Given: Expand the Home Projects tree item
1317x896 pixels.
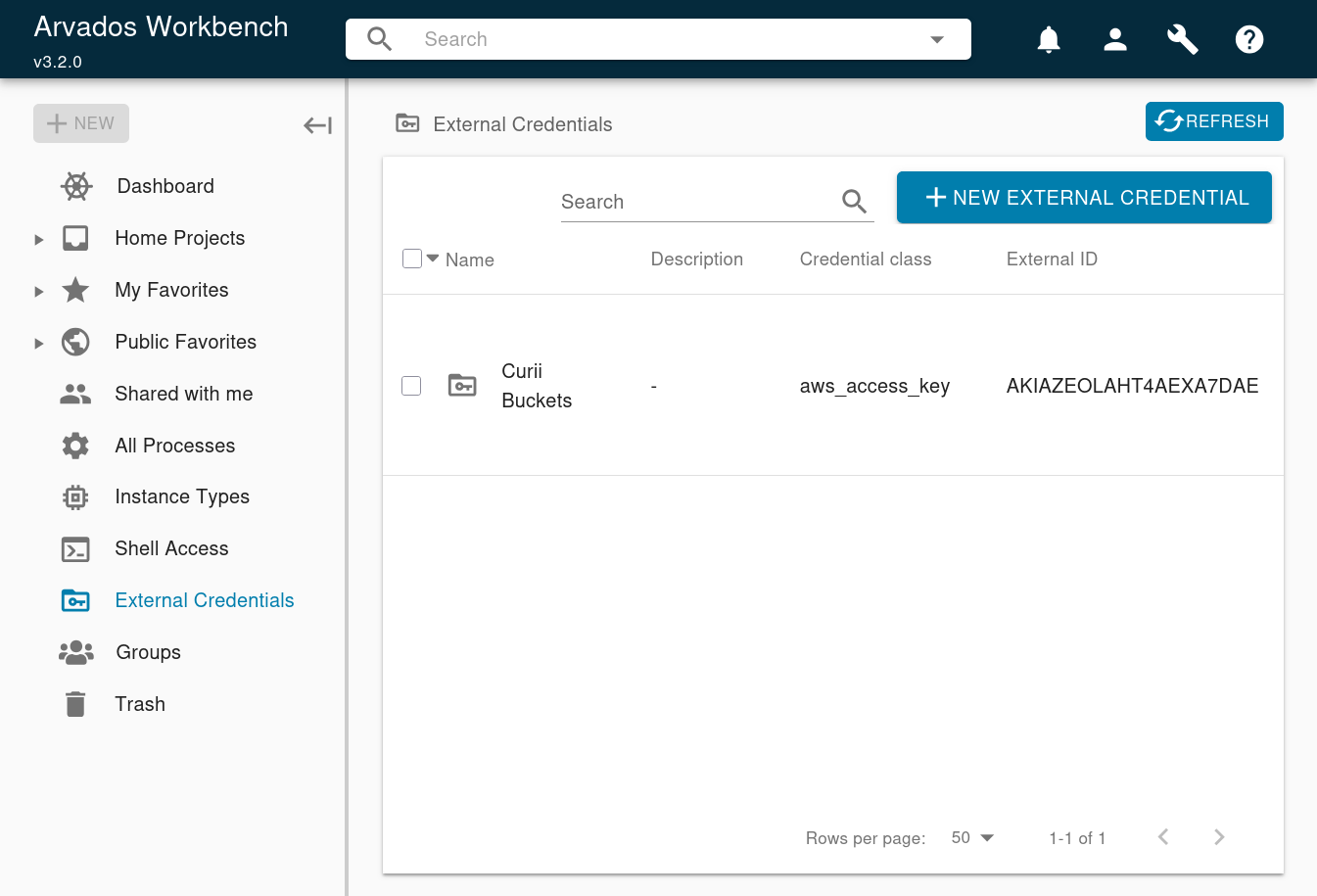Looking at the screenshot, I should coord(38,238).
